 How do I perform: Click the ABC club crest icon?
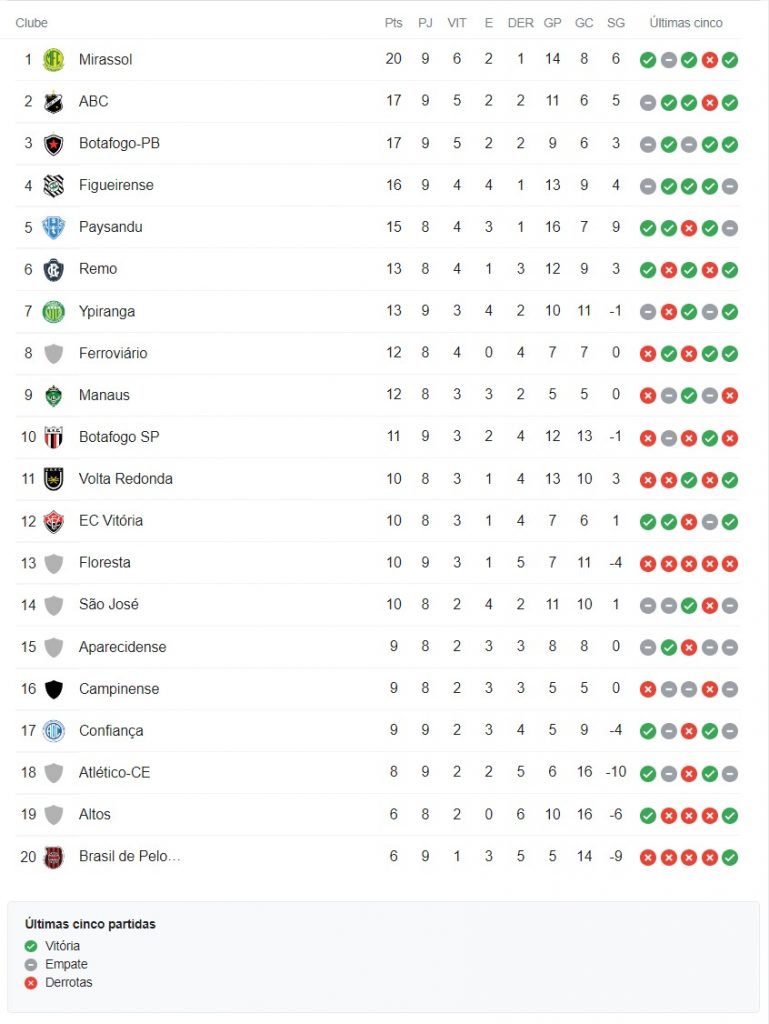coord(54,102)
